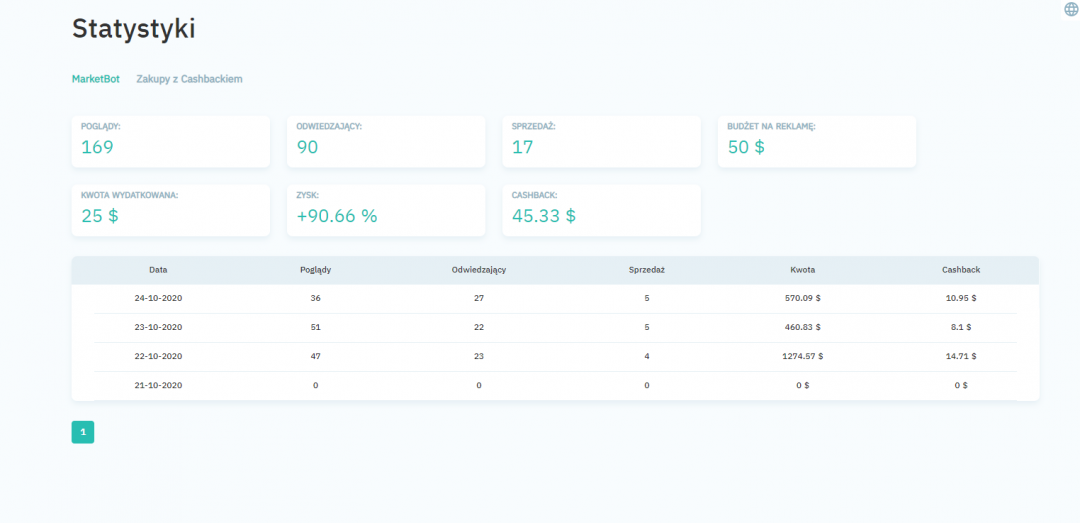Click the Statystyki page heading
Screen dimensions: 1080x523
coord(133,29)
